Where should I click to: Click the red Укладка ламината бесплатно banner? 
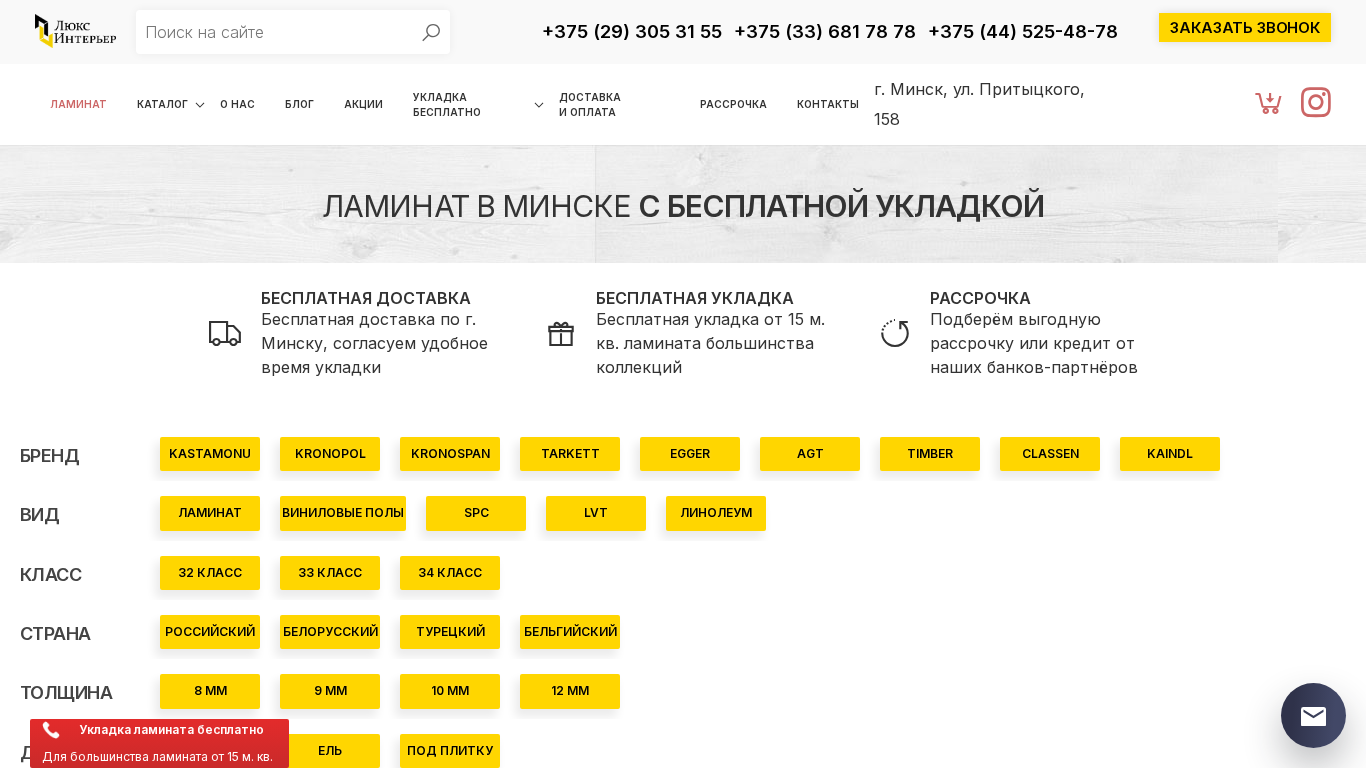point(159,743)
